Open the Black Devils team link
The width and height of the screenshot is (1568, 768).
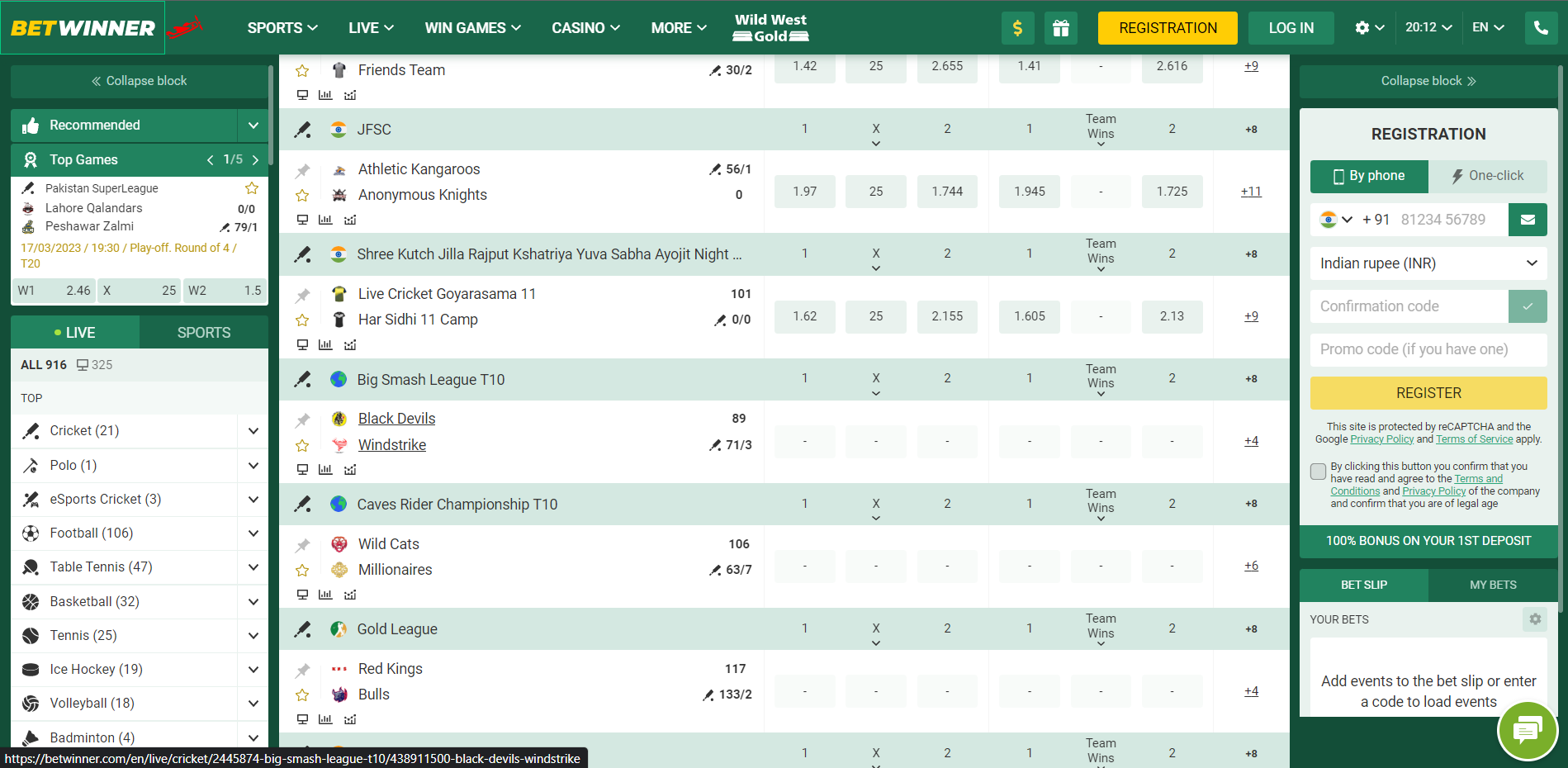(396, 419)
